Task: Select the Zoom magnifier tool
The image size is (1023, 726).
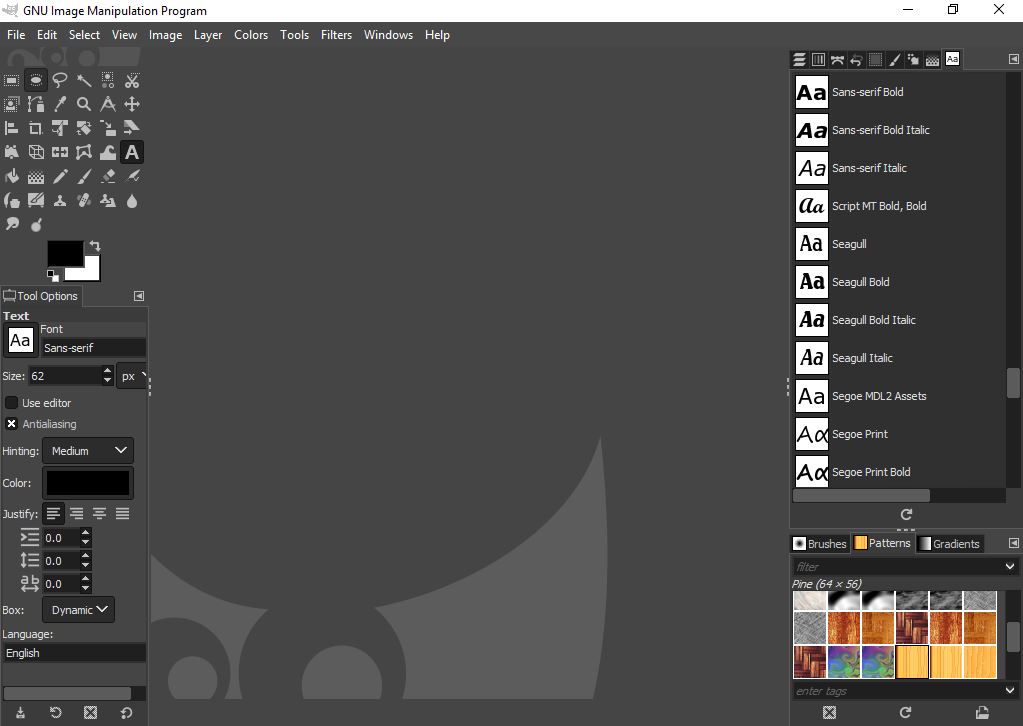Action: (x=84, y=104)
